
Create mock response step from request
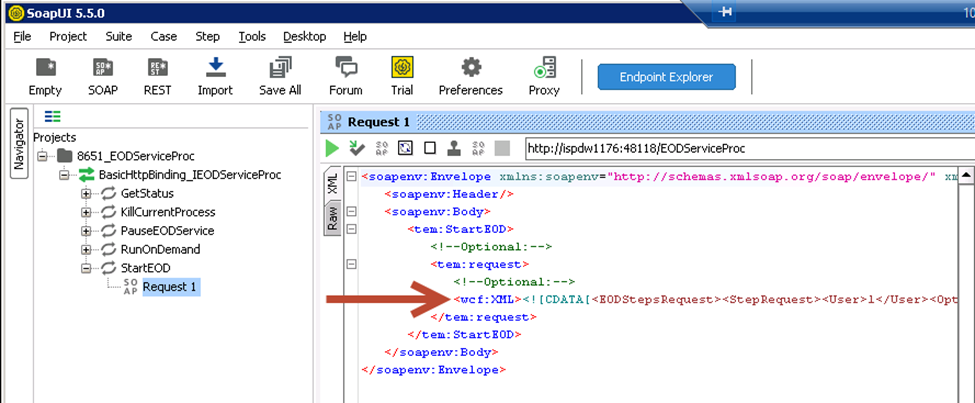click(x=381, y=148)
